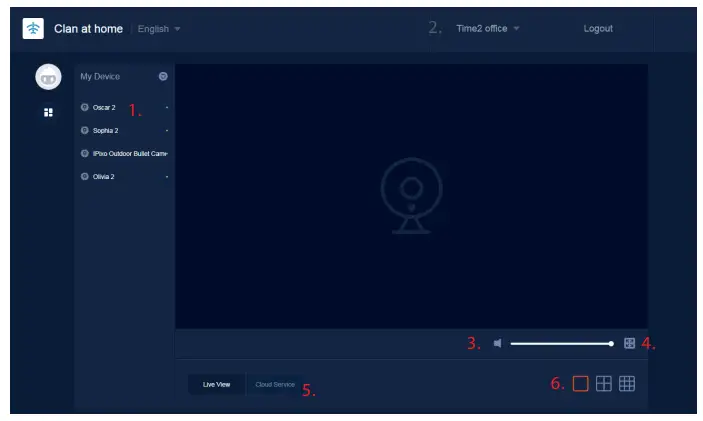Click the volume slider handle
The width and height of the screenshot is (703, 421).
click(611, 344)
